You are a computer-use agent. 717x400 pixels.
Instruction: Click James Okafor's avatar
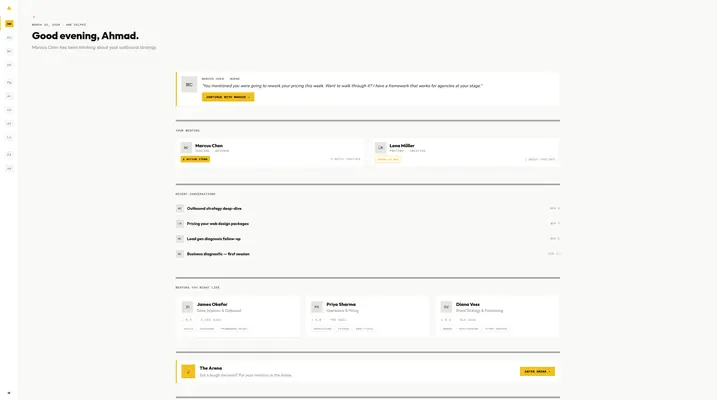(187, 307)
